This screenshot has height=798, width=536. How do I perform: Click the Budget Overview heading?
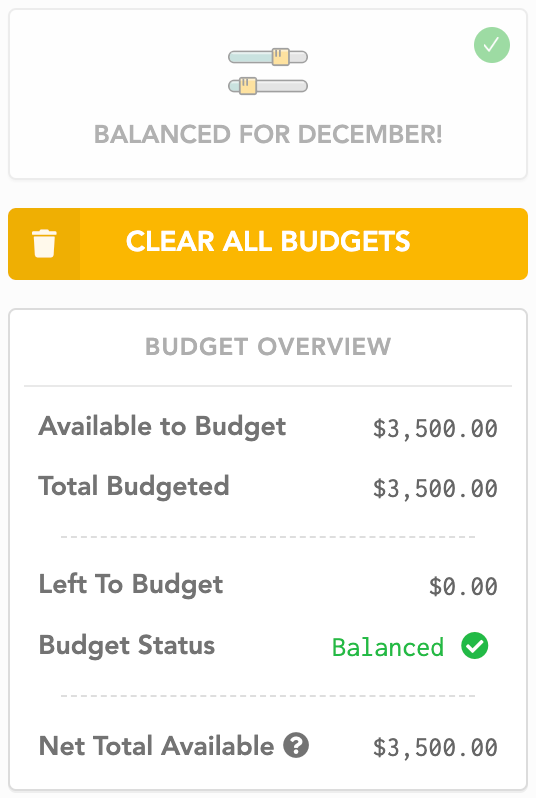pyautogui.click(x=268, y=347)
